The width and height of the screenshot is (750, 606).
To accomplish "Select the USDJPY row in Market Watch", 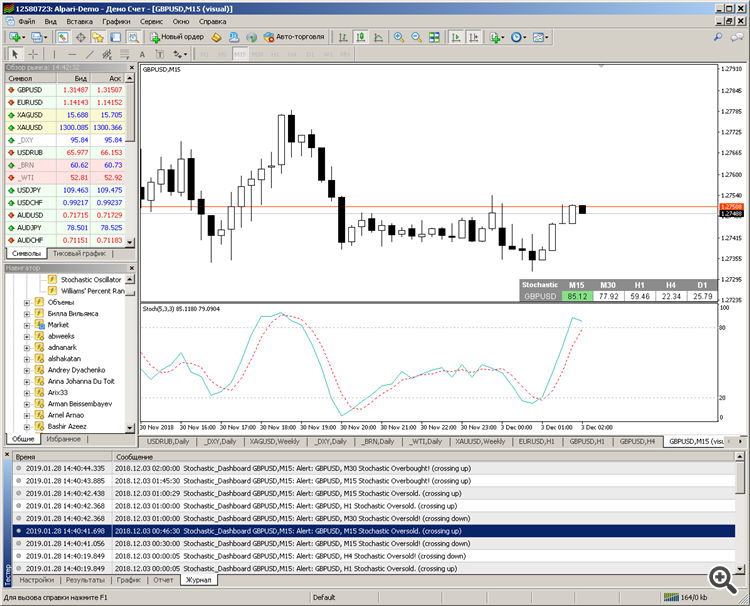I will pyautogui.click(x=30, y=189).
